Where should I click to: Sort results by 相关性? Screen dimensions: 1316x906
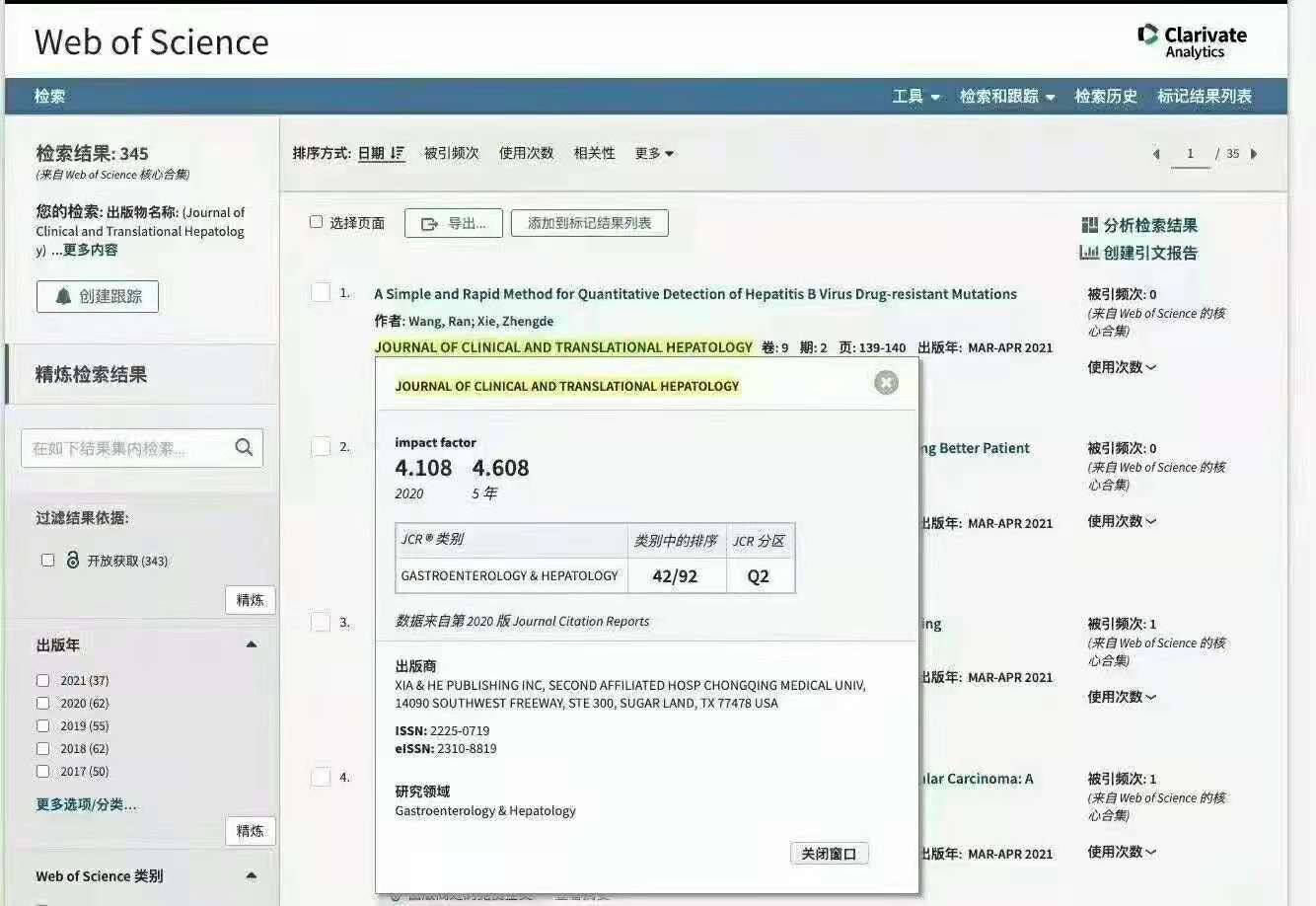594,153
